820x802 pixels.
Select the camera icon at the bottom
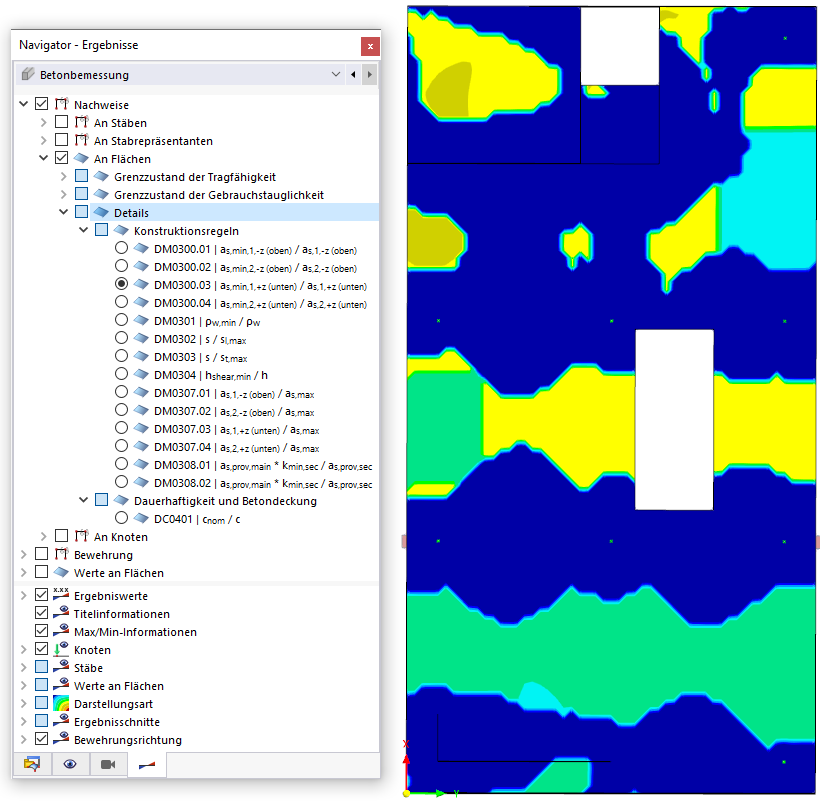[107, 764]
